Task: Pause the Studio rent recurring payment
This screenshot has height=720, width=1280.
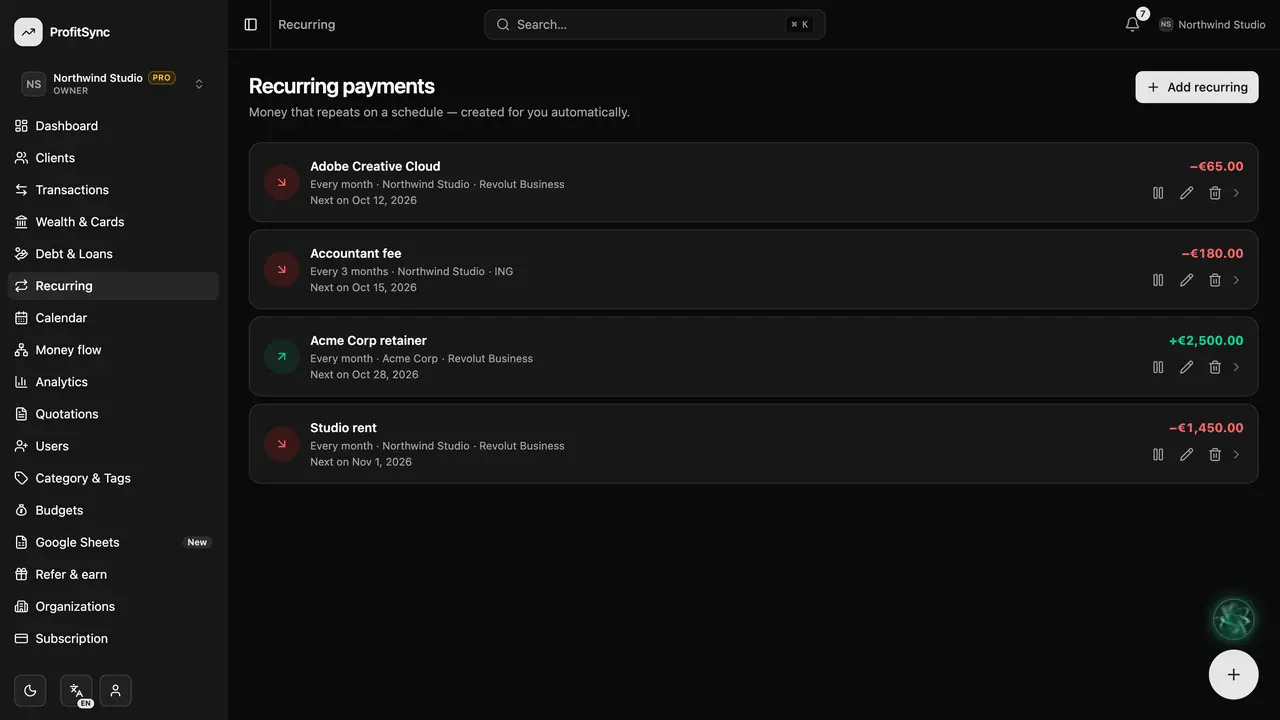Action: (1158, 454)
